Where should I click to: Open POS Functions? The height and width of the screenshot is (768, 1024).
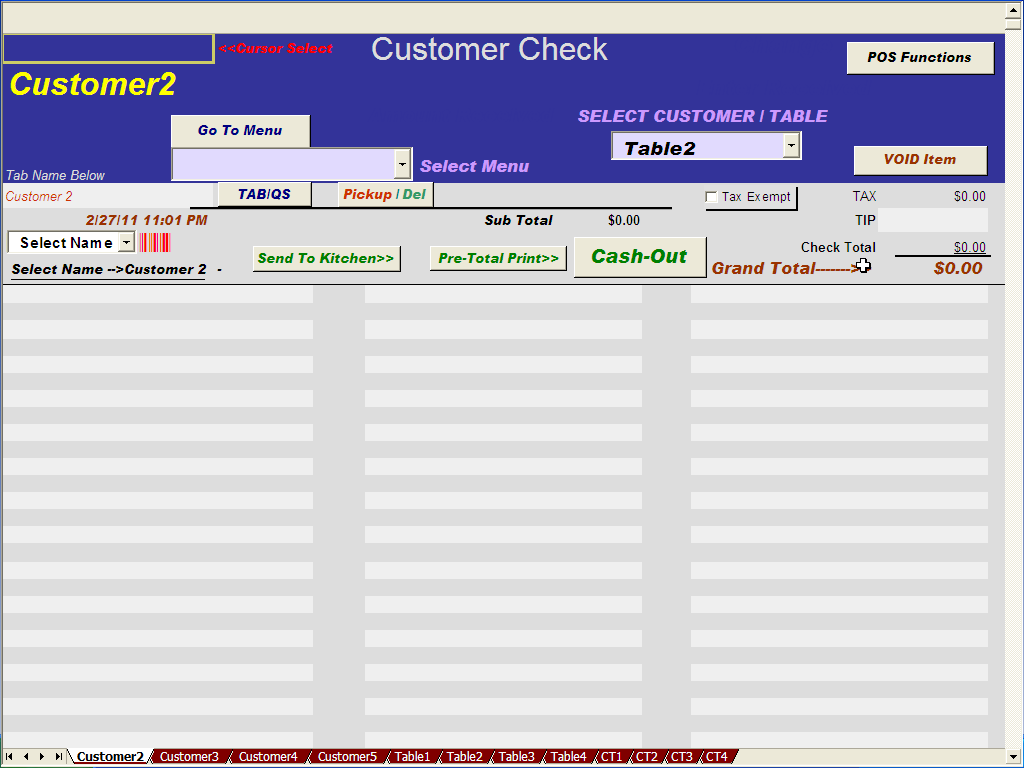[920, 58]
